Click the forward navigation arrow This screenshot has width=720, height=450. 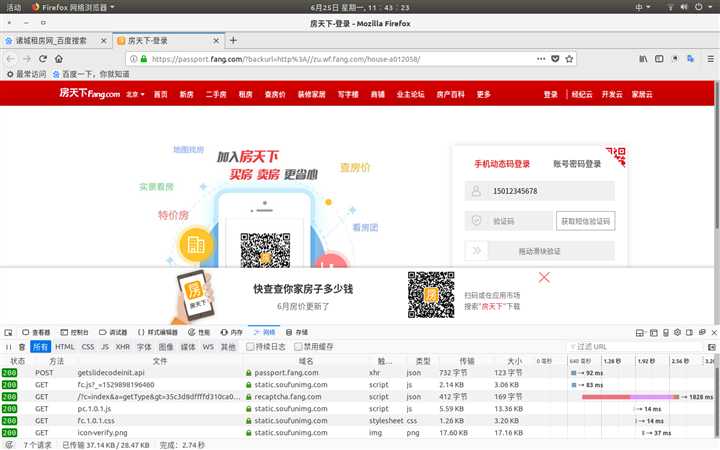[x=27, y=59]
